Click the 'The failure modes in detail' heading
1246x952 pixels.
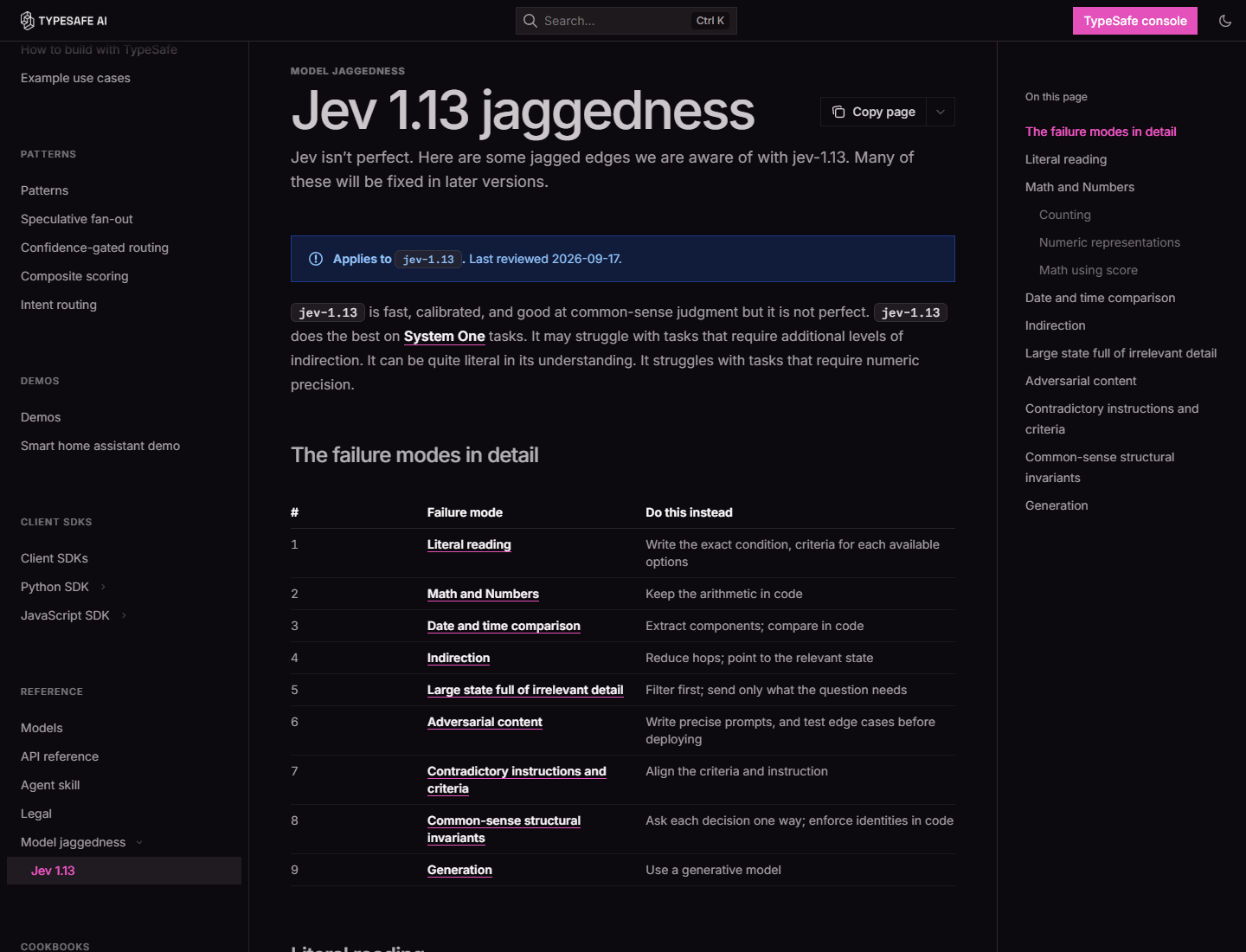(x=414, y=455)
